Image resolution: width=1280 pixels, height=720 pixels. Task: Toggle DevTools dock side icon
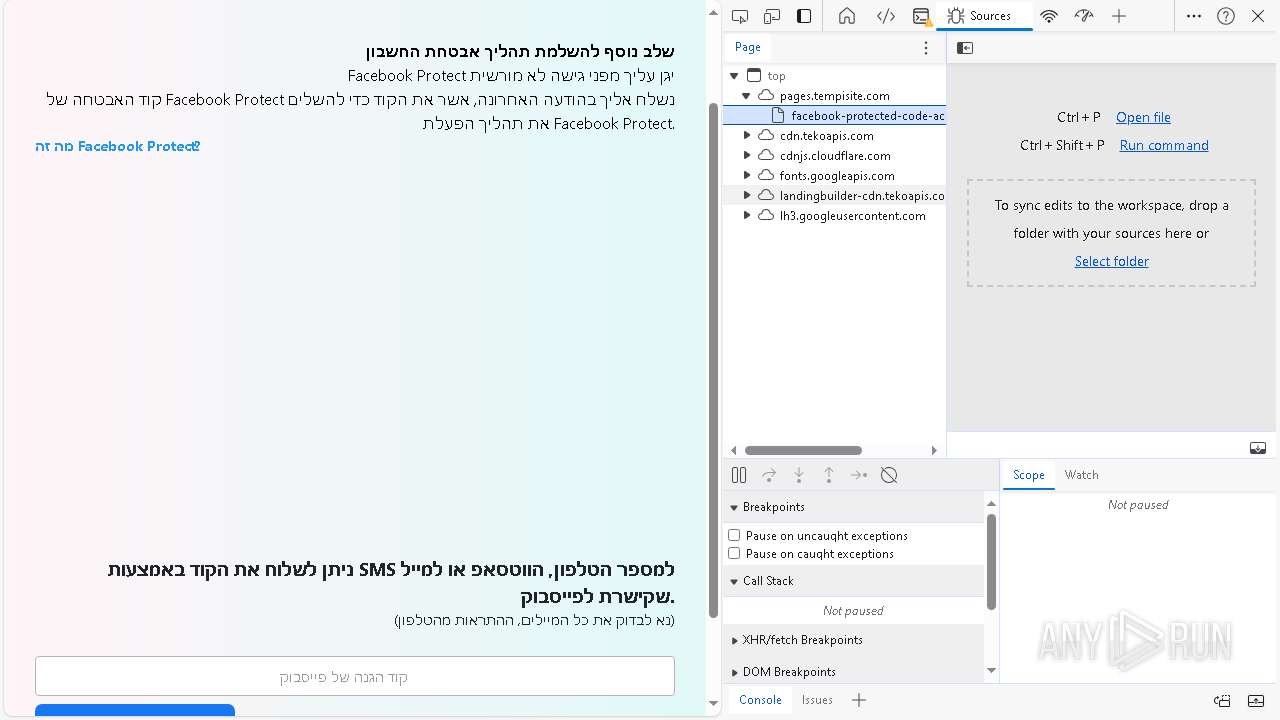coord(804,16)
